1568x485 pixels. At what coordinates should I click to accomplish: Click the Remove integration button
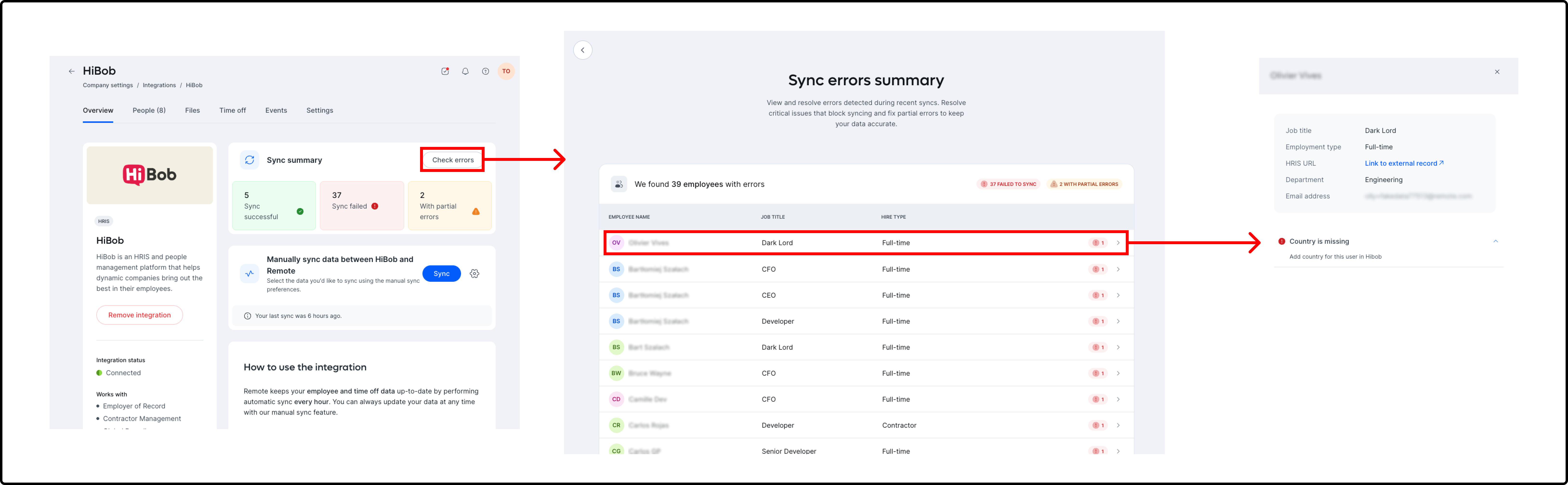[139, 315]
